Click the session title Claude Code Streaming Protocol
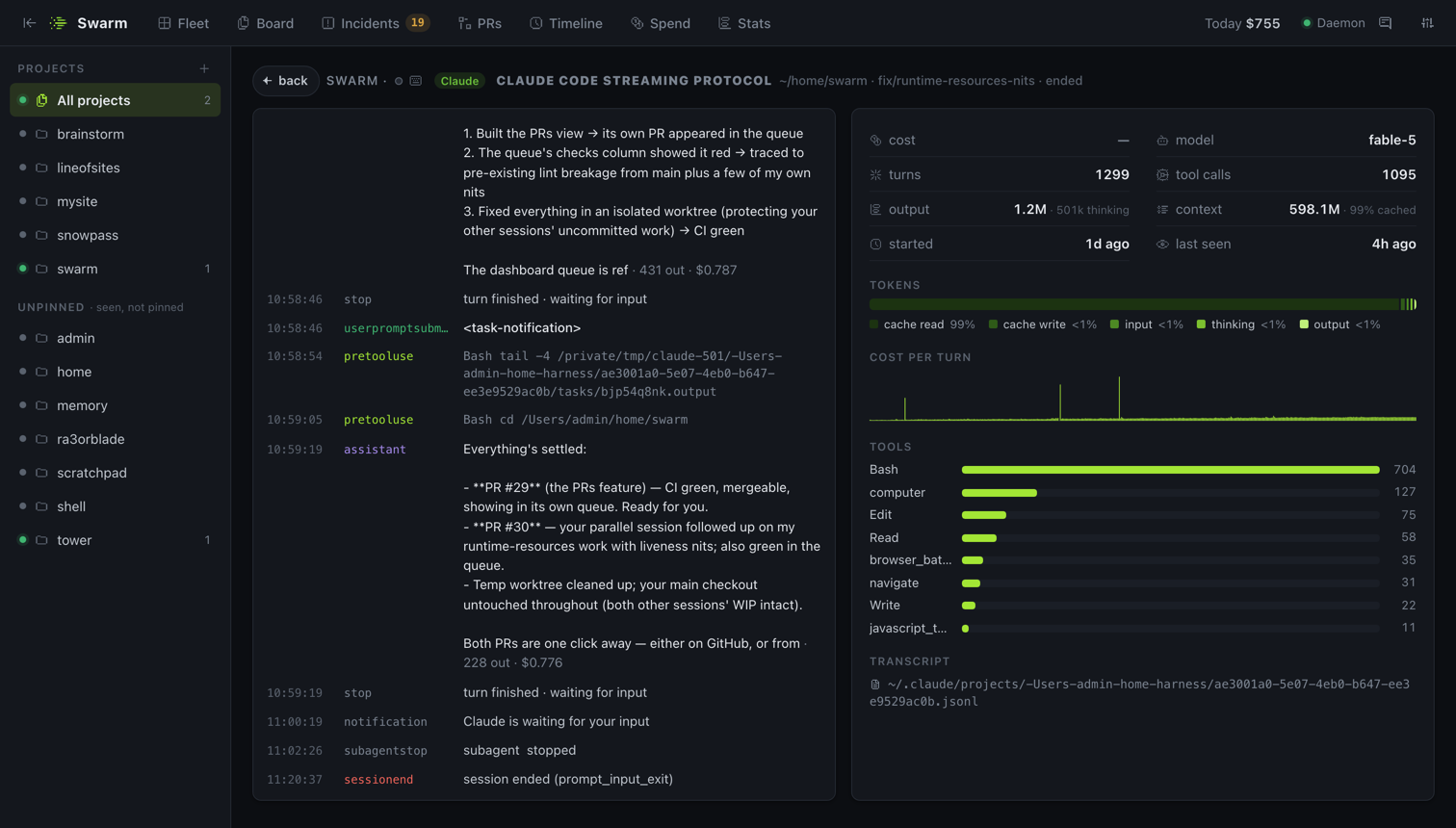The height and width of the screenshot is (828, 1456). [x=634, y=81]
